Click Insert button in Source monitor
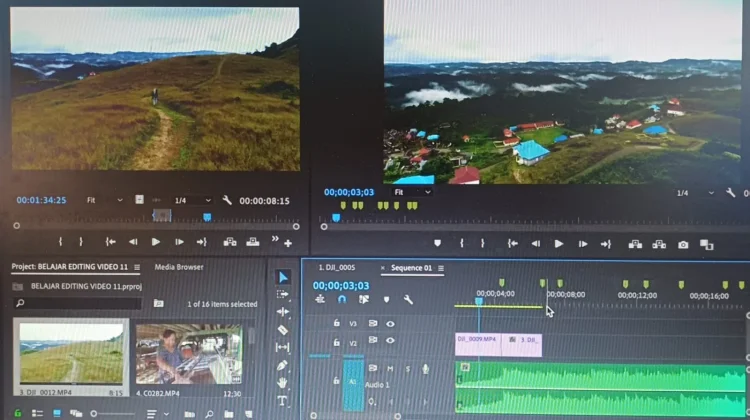The image size is (750, 420). [230, 242]
